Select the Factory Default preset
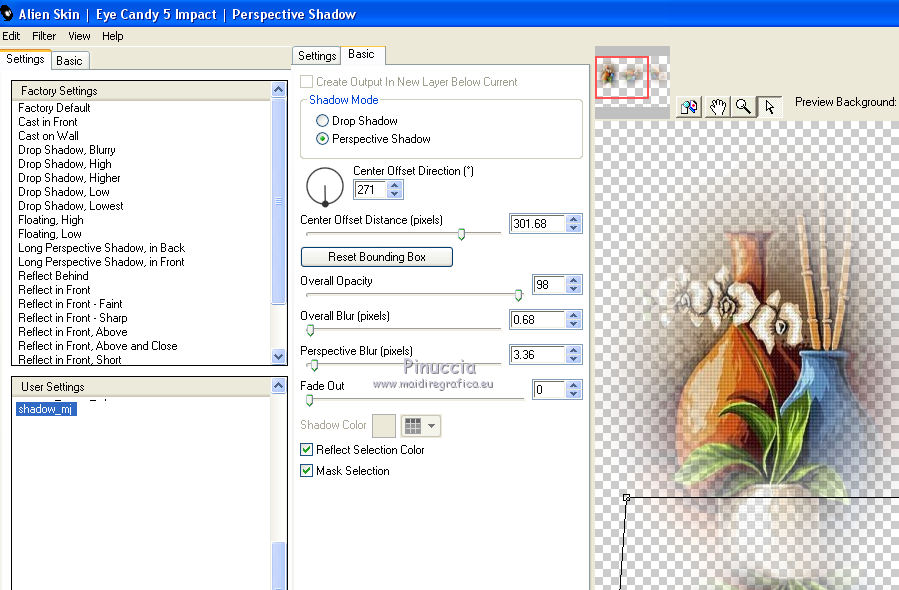 (54, 108)
